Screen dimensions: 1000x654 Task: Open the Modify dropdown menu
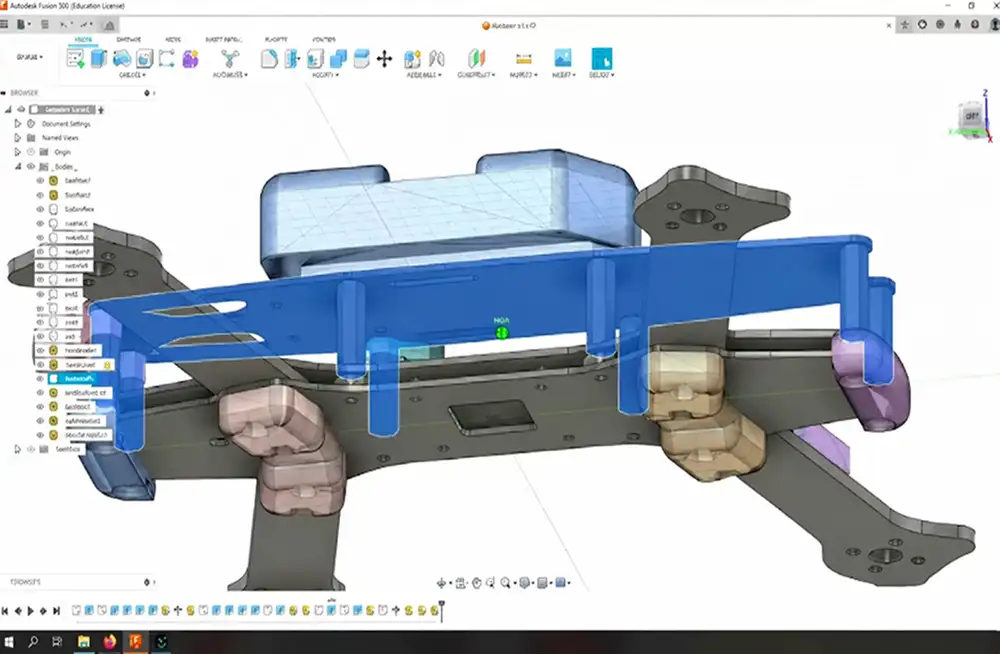(325, 75)
